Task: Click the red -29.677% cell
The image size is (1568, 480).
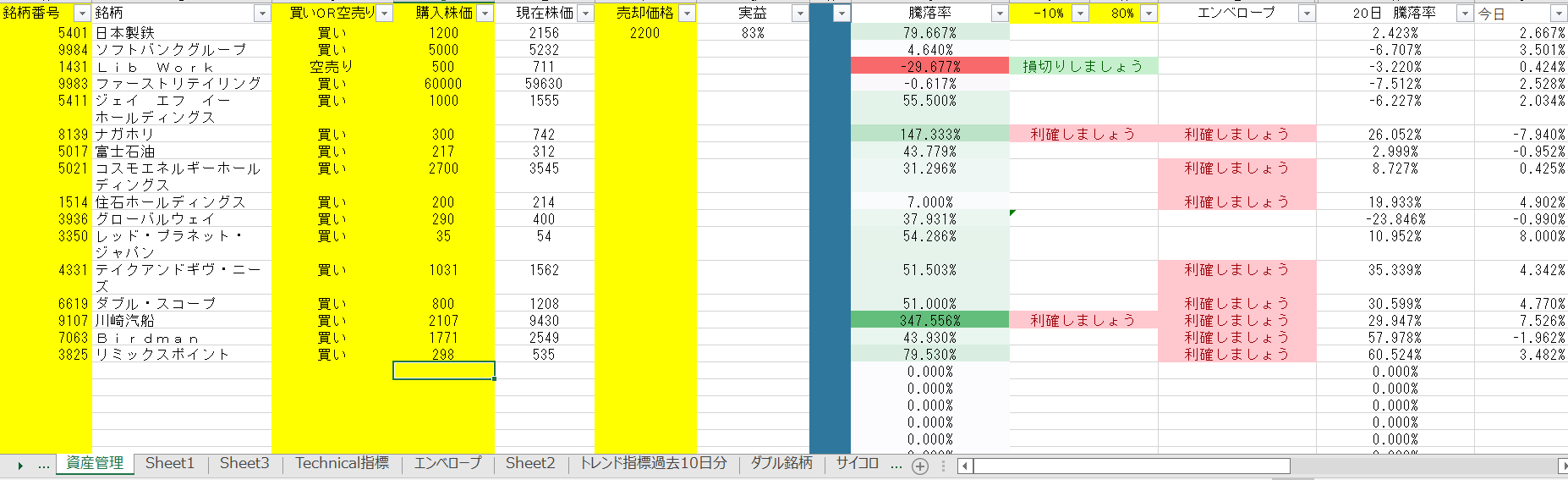Action: click(929, 66)
